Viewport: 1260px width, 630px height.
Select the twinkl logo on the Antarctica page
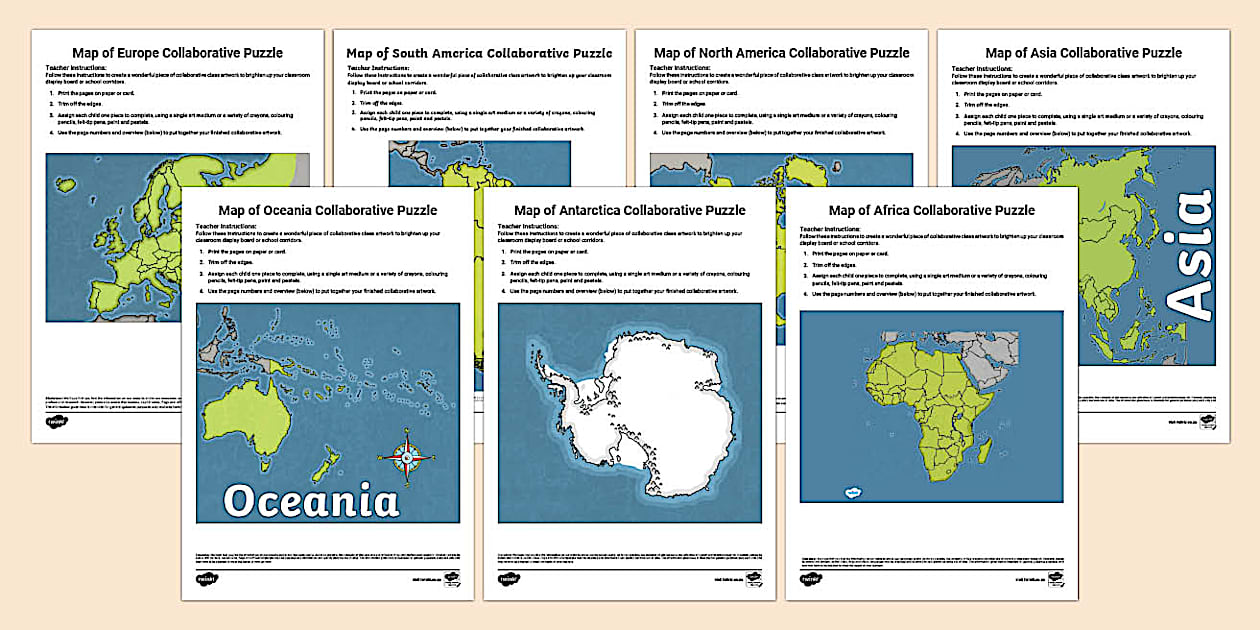[510, 577]
